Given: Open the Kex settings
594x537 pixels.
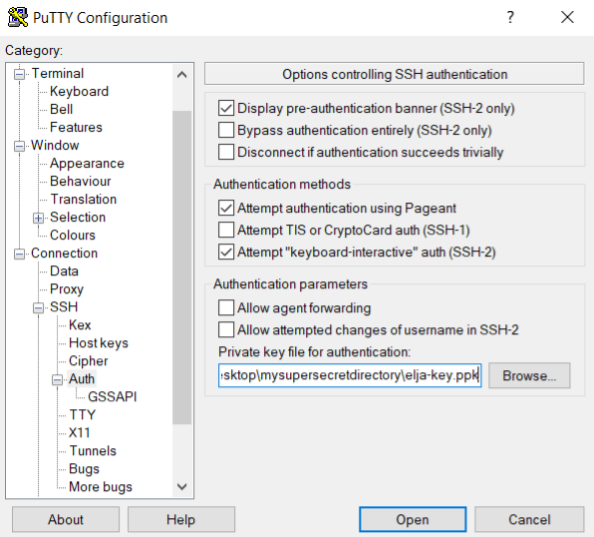Looking at the screenshot, I should coord(80,325).
